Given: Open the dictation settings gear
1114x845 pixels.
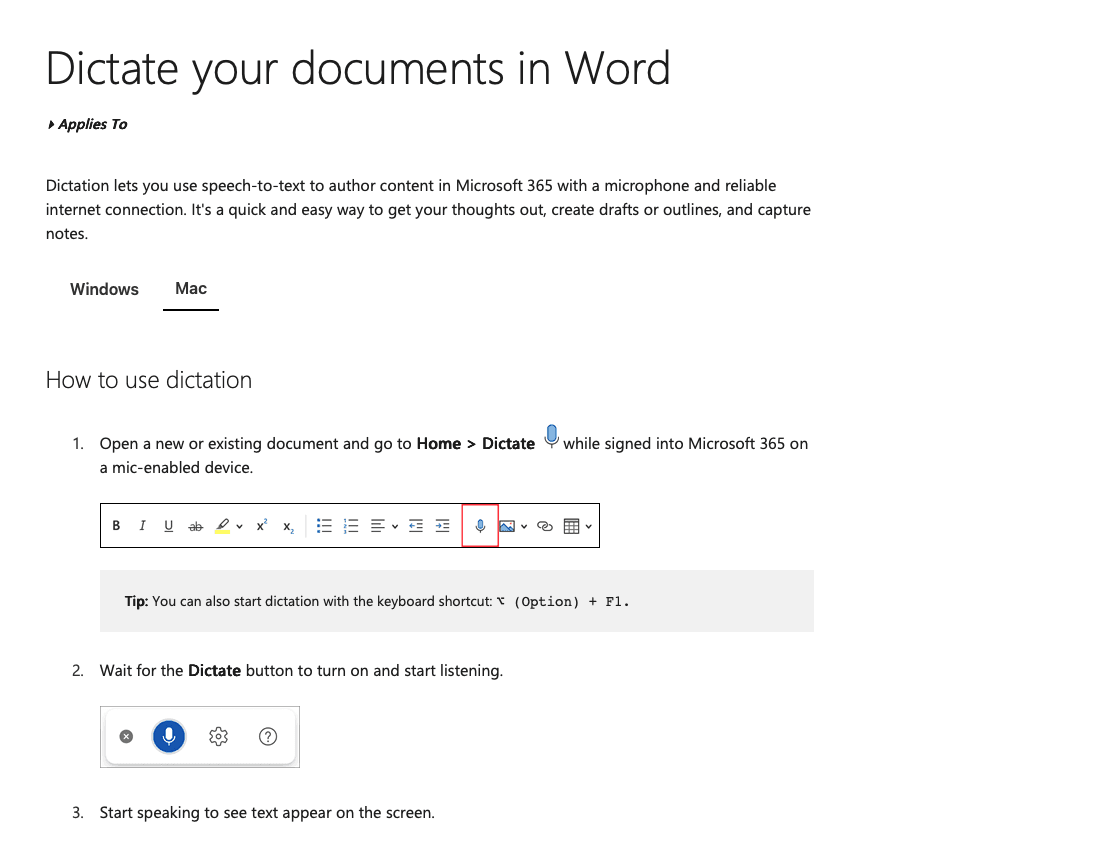Looking at the screenshot, I should pos(218,736).
